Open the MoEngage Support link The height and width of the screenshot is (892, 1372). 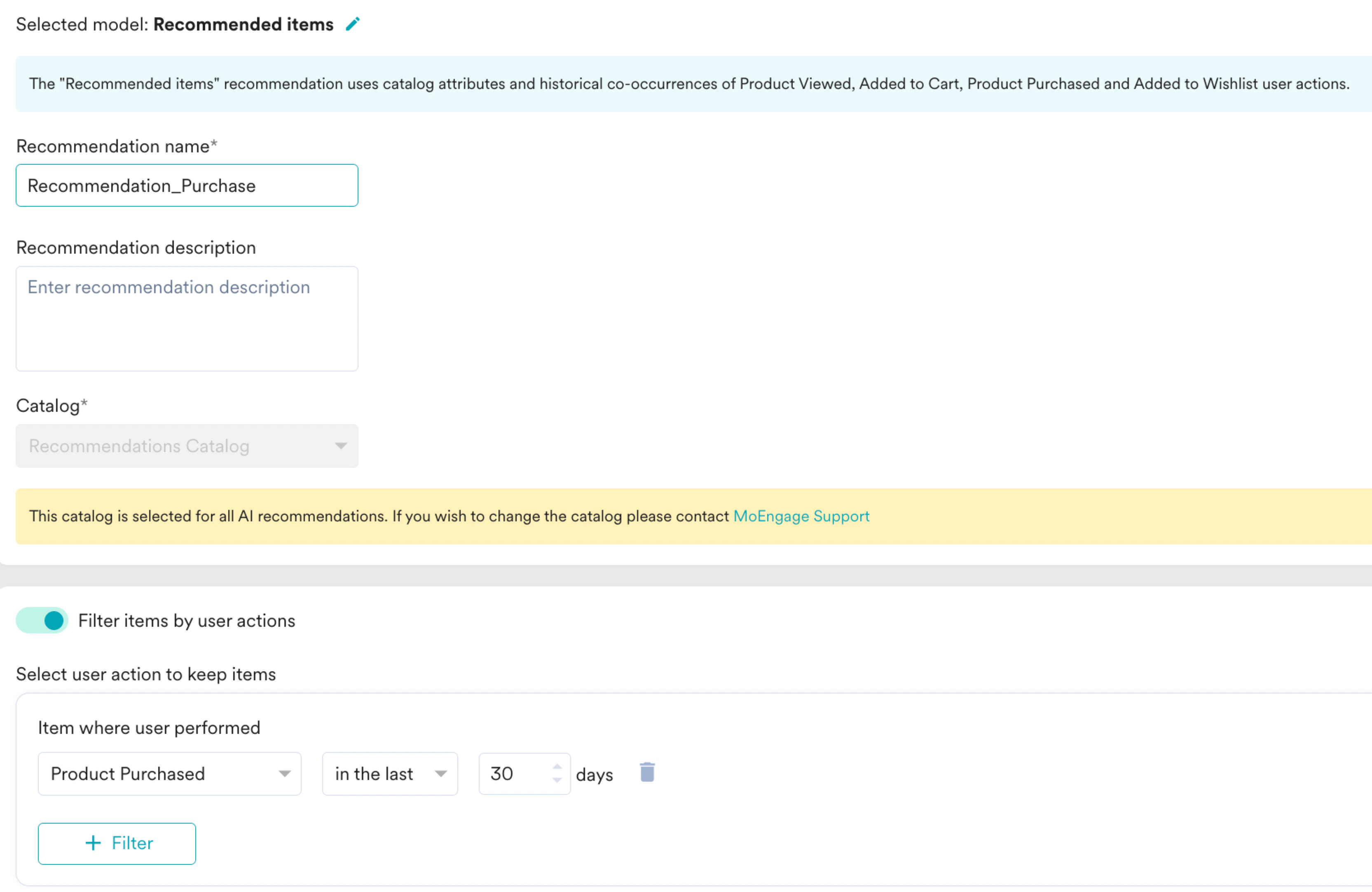point(801,516)
